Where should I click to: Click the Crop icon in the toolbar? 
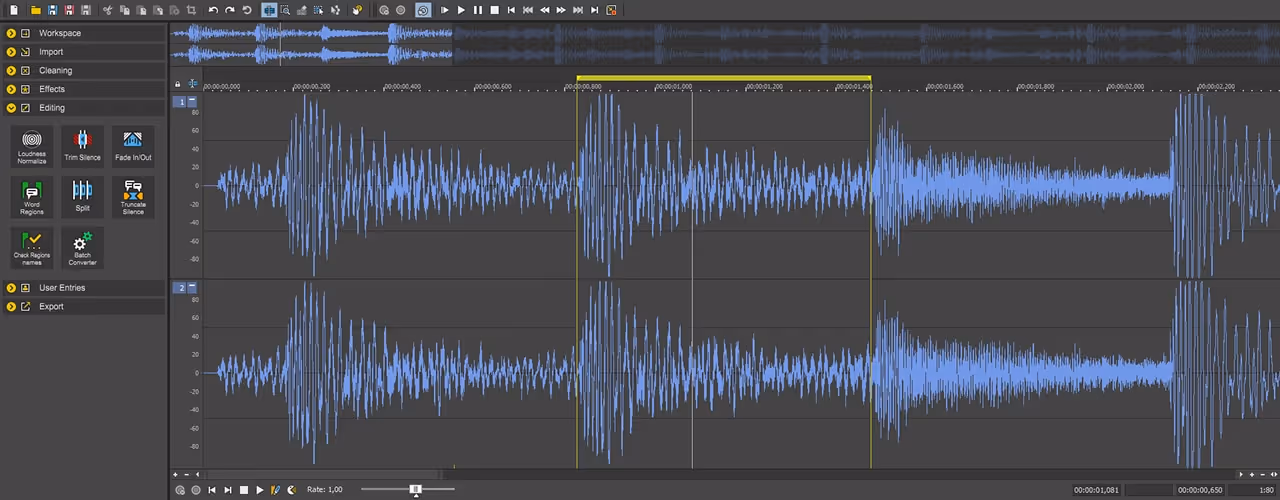click(x=191, y=10)
